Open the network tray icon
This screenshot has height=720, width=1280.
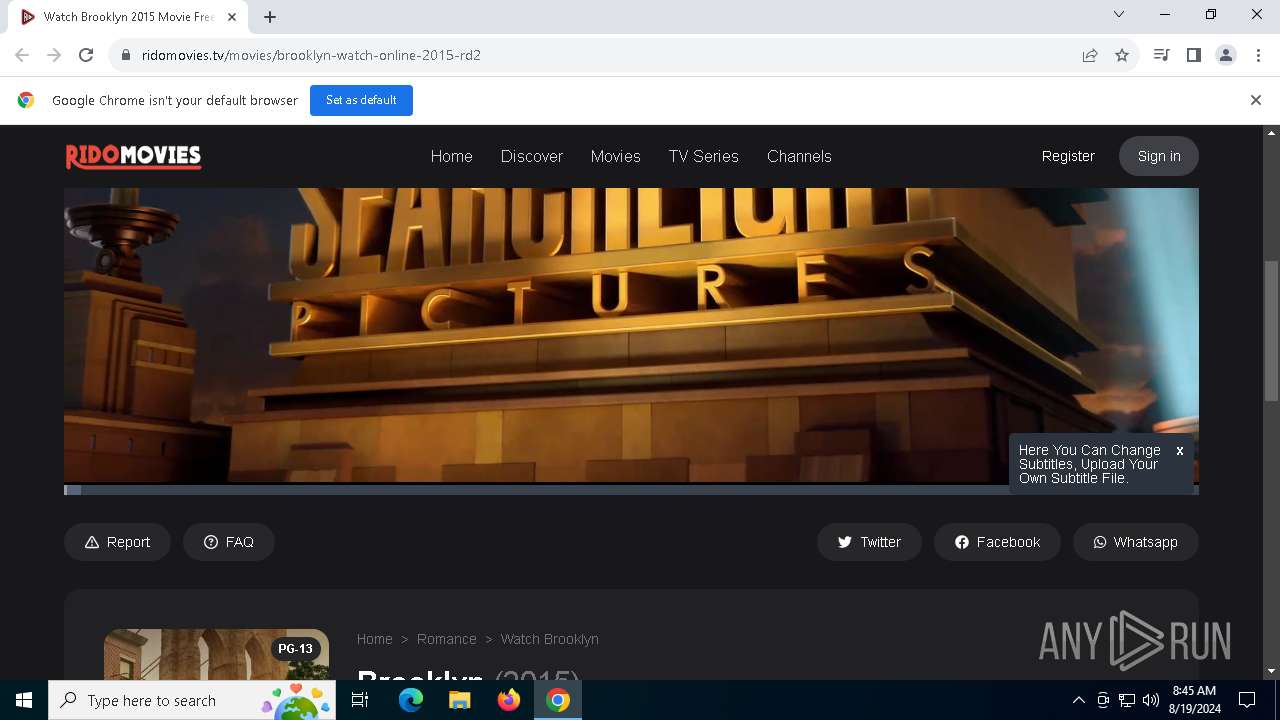[x=1127, y=700]
